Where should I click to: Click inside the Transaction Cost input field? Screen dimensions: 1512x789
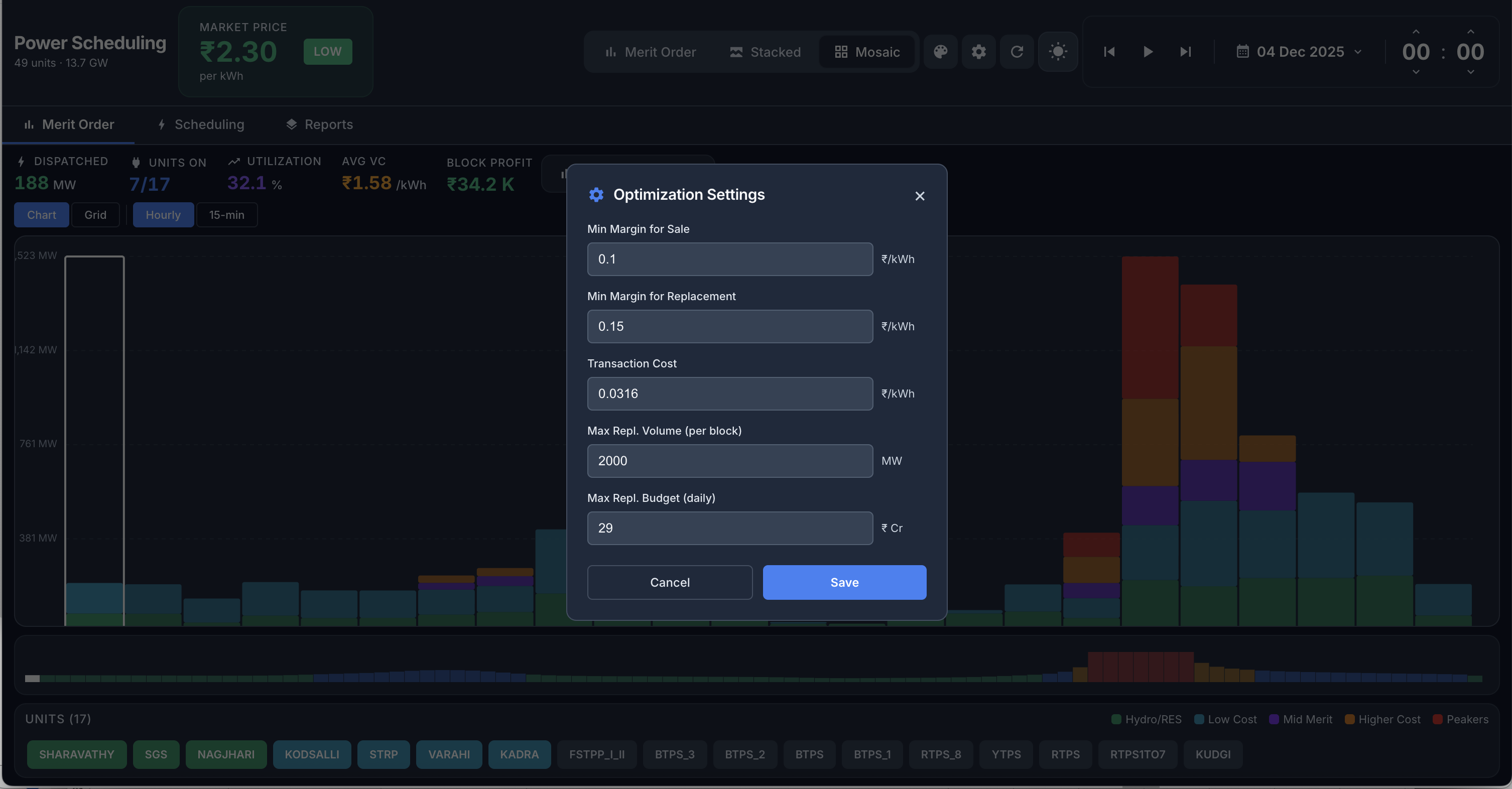(x=729, y=393)
